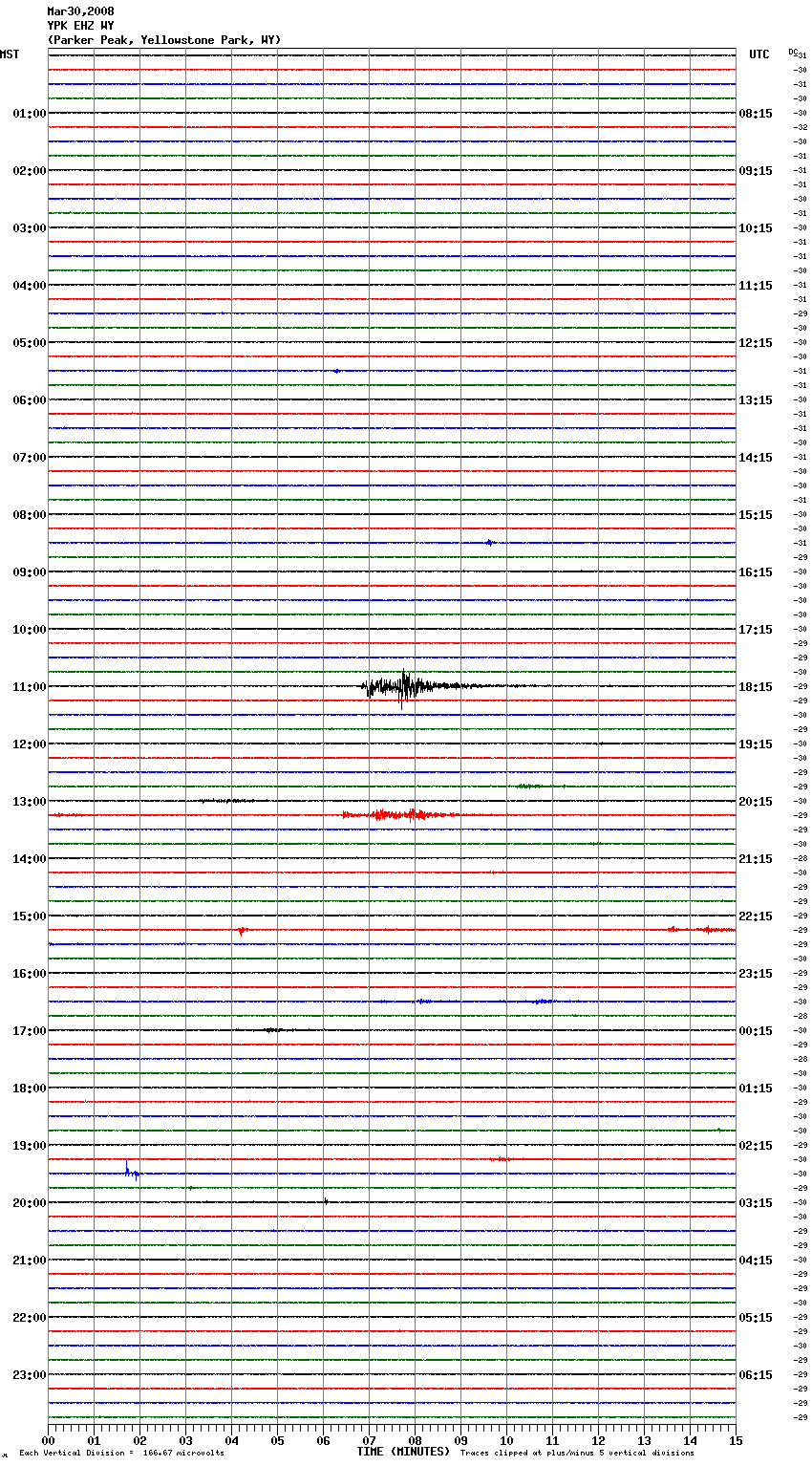Select the 10:15 UTC time label
This screenshot has width=812, height=1466.
(x=756, y=228)
